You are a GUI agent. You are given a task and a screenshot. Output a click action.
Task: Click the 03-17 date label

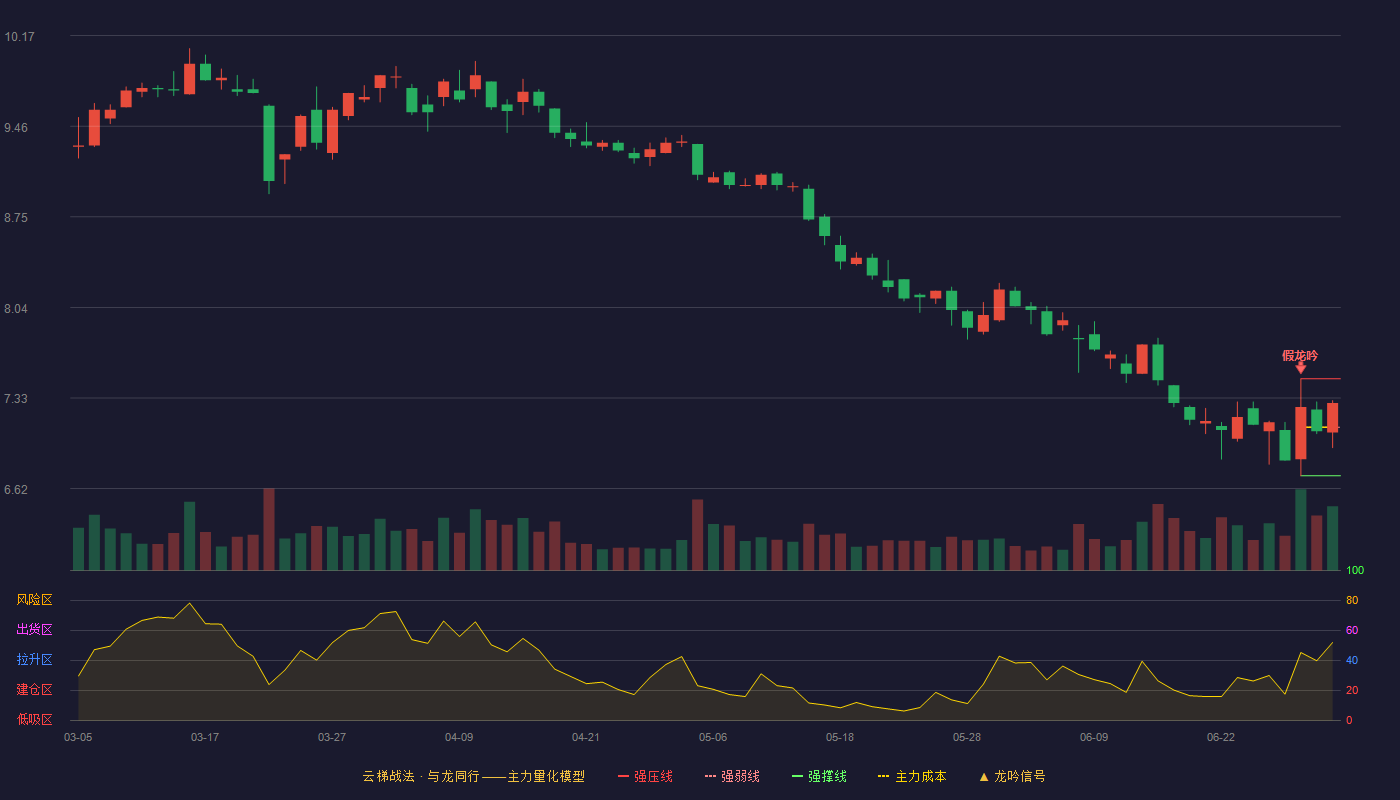[205, 737]
